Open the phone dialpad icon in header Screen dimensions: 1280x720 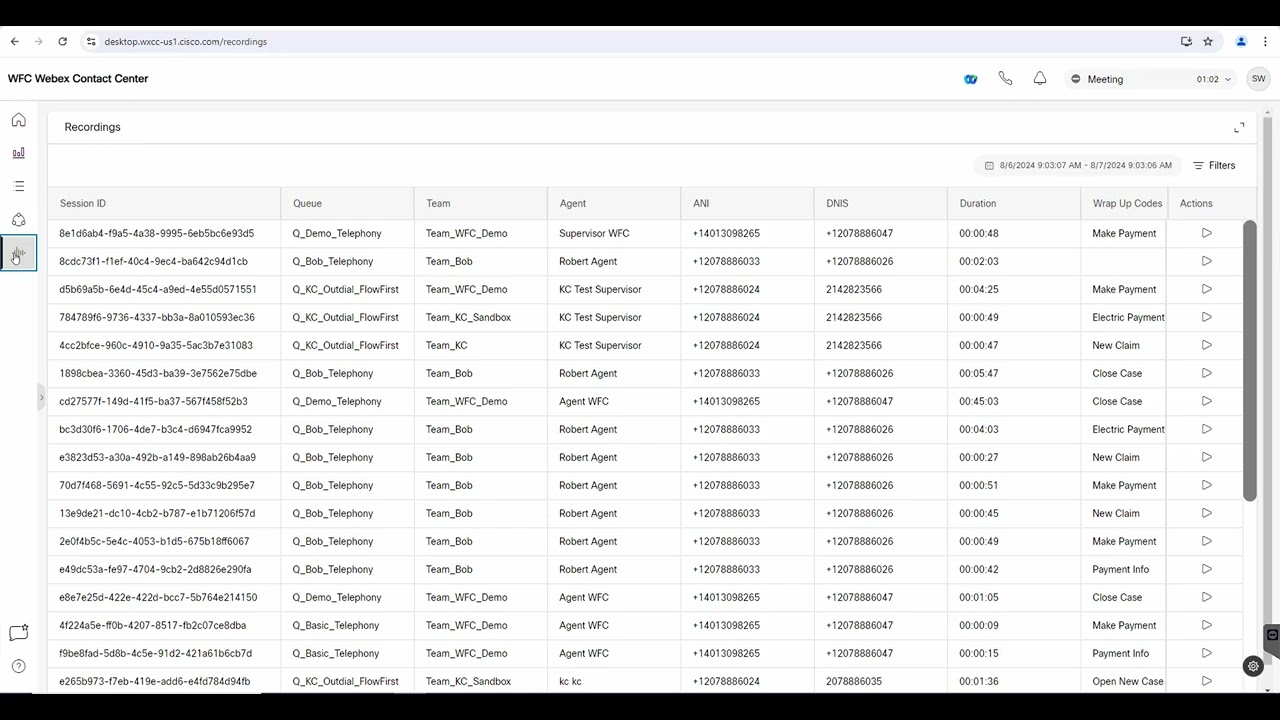pyautogui.click(x=1005, y=79)
